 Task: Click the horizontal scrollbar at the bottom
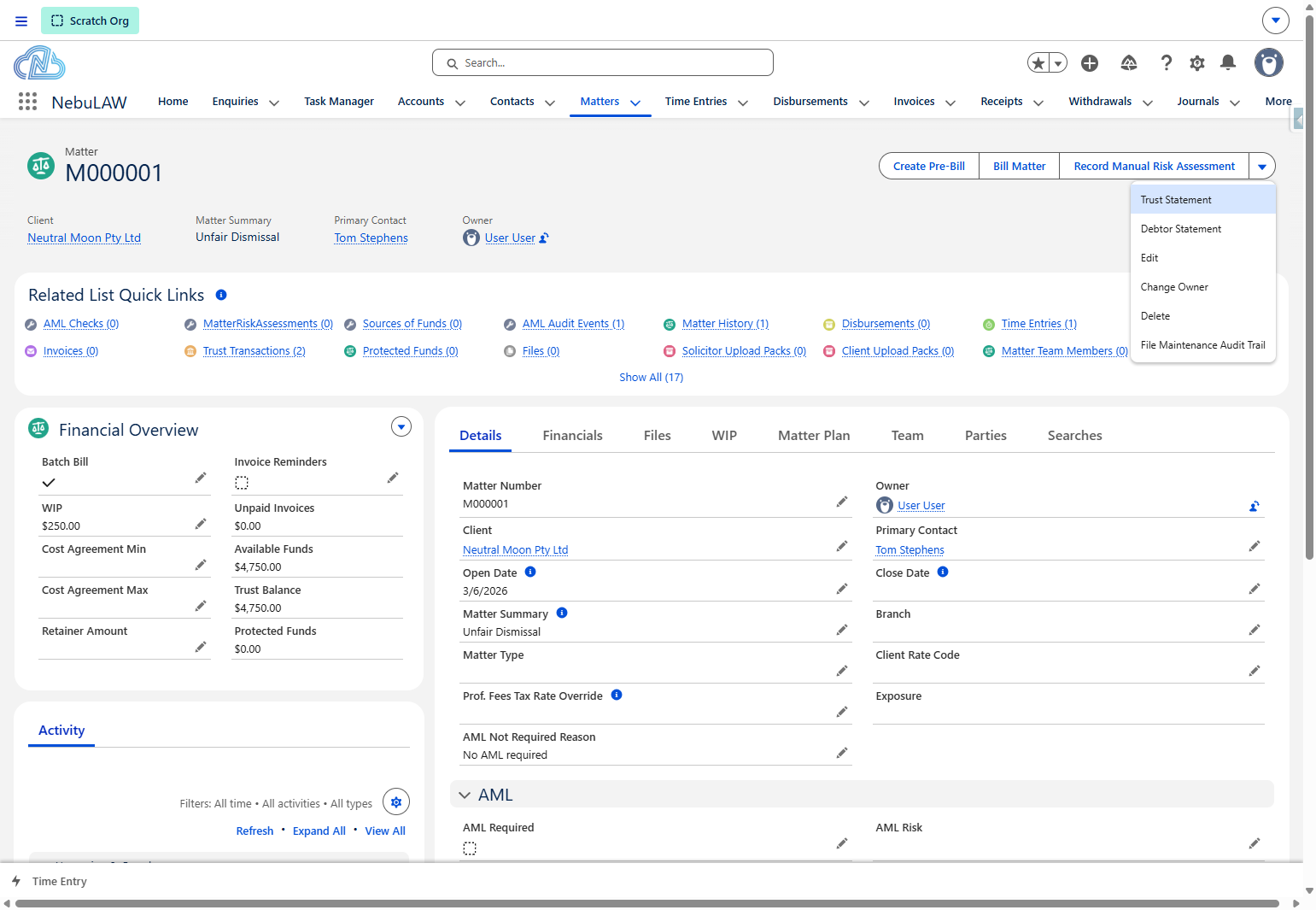[646, 903]
